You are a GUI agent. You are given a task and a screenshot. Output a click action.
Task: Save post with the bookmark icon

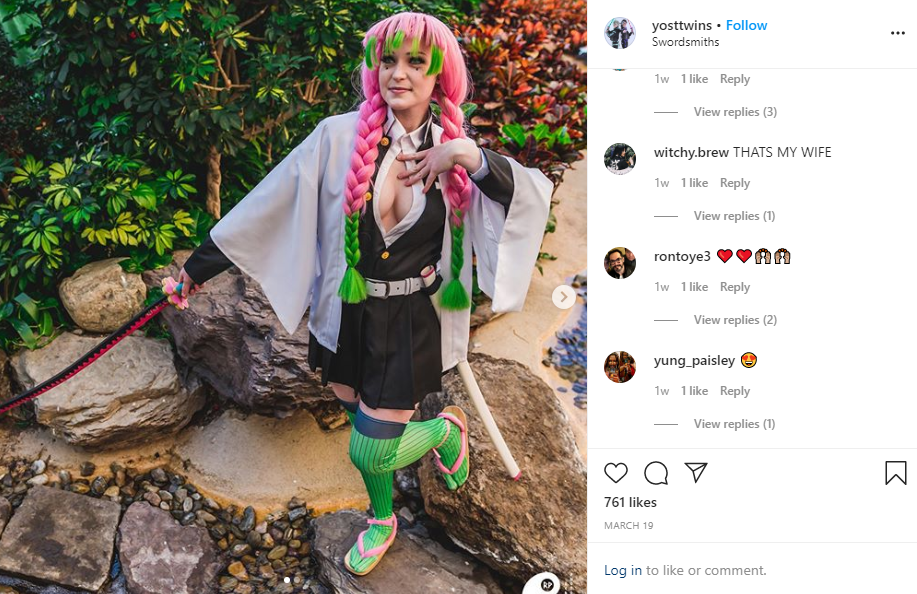click(x=895, y=473)
